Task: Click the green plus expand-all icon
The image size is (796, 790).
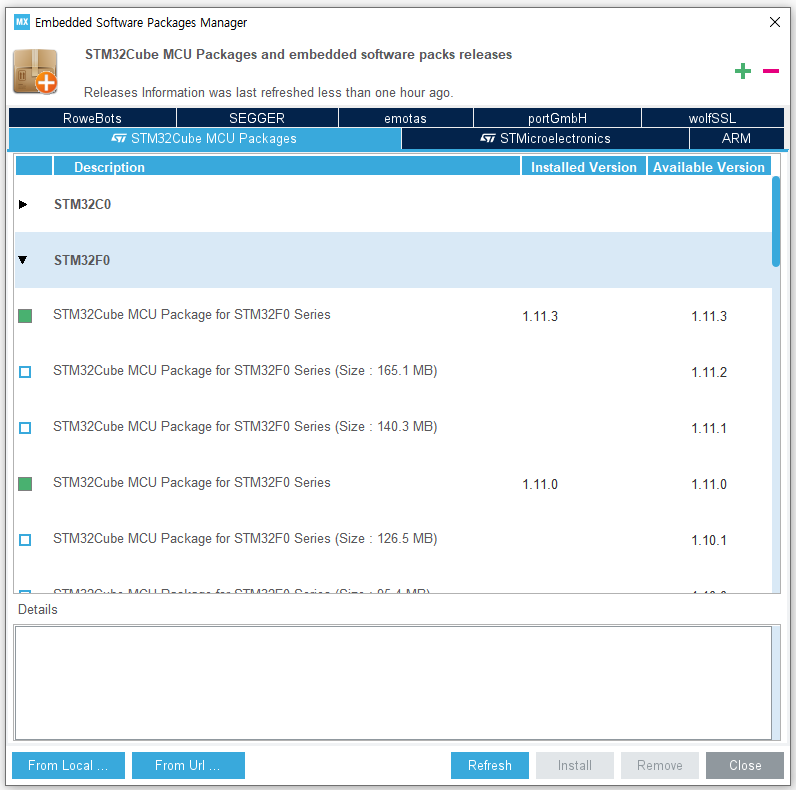Action: (743, 71)
